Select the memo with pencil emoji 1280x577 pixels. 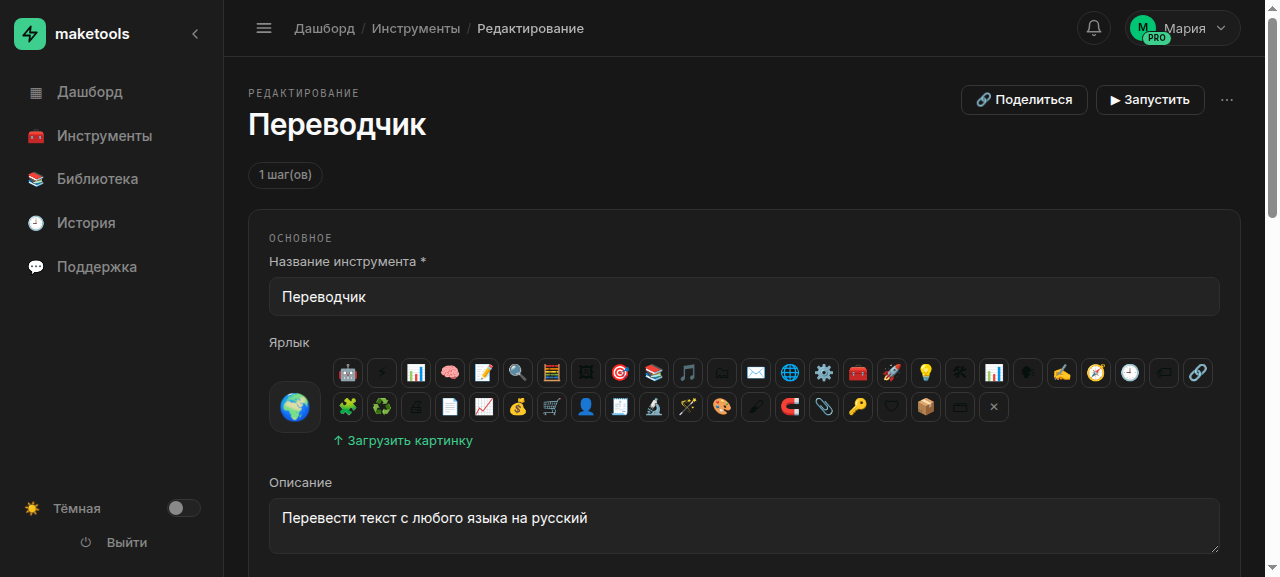484,373
